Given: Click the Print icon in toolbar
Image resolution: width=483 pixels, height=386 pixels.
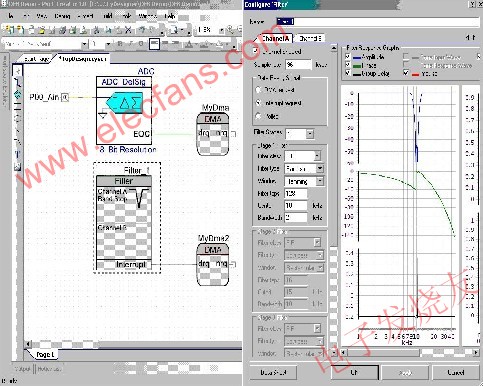Looking at the screenshot, I should tap(73, 30).
